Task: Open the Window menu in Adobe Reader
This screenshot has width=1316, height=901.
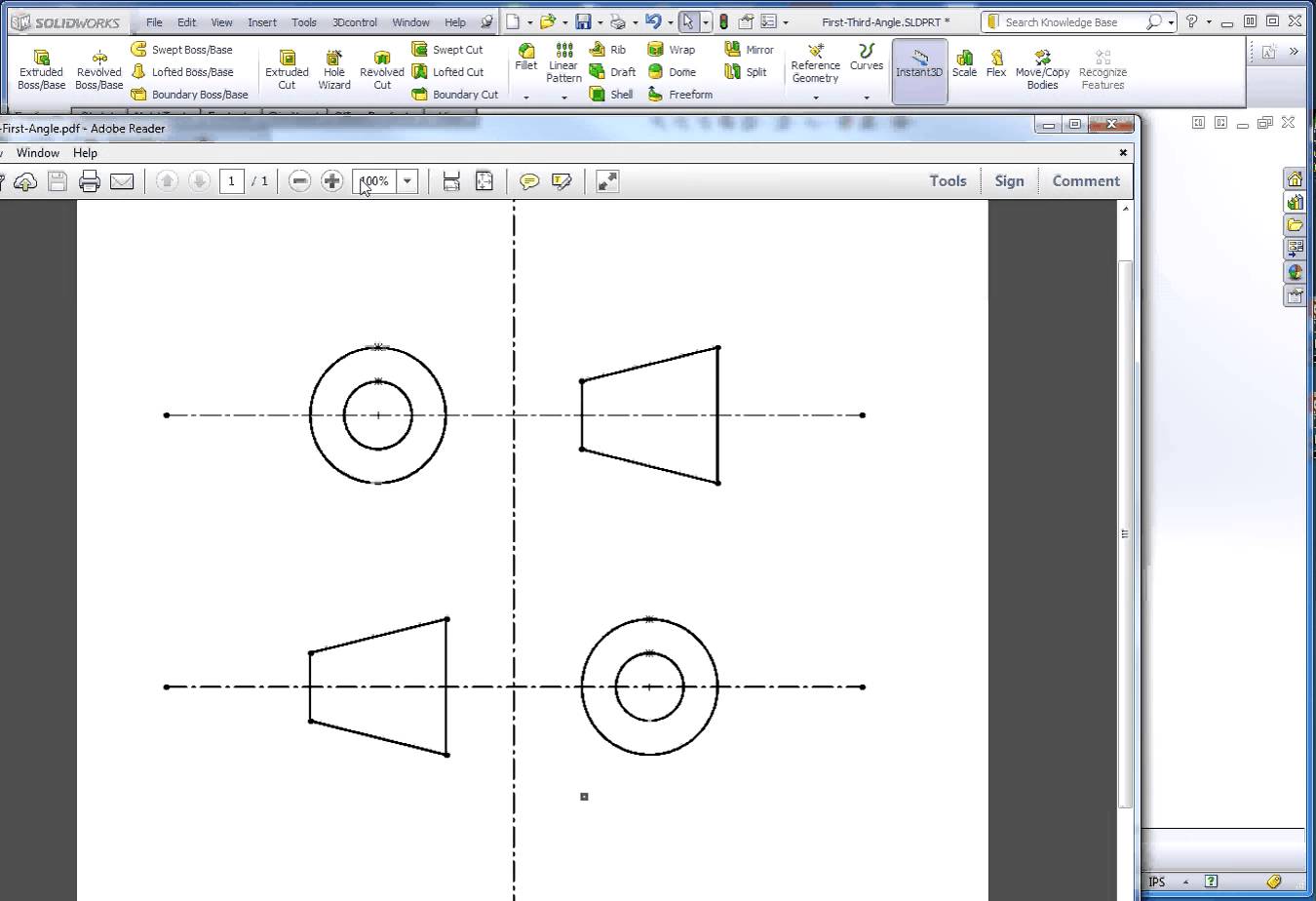Action: point(38,153)
